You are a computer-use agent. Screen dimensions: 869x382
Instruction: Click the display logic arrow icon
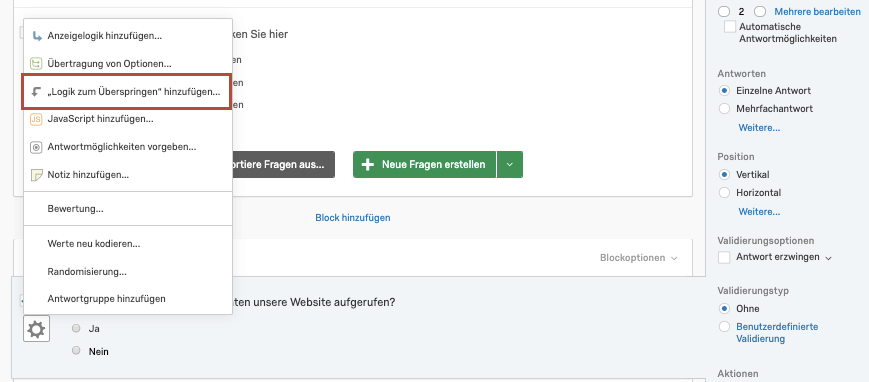[37, 36]
